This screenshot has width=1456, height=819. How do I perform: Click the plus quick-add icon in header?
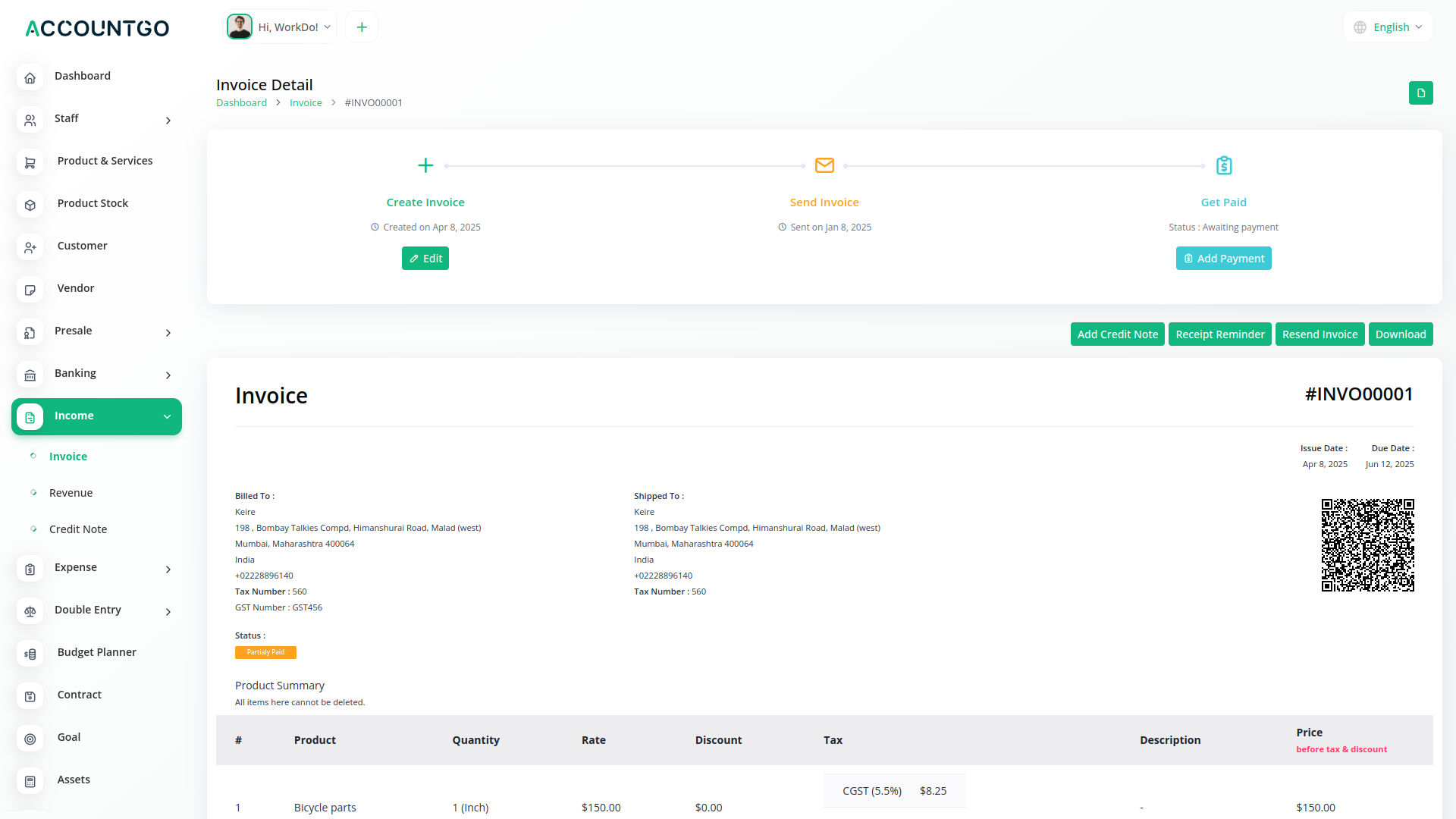(x=362, y=27)
